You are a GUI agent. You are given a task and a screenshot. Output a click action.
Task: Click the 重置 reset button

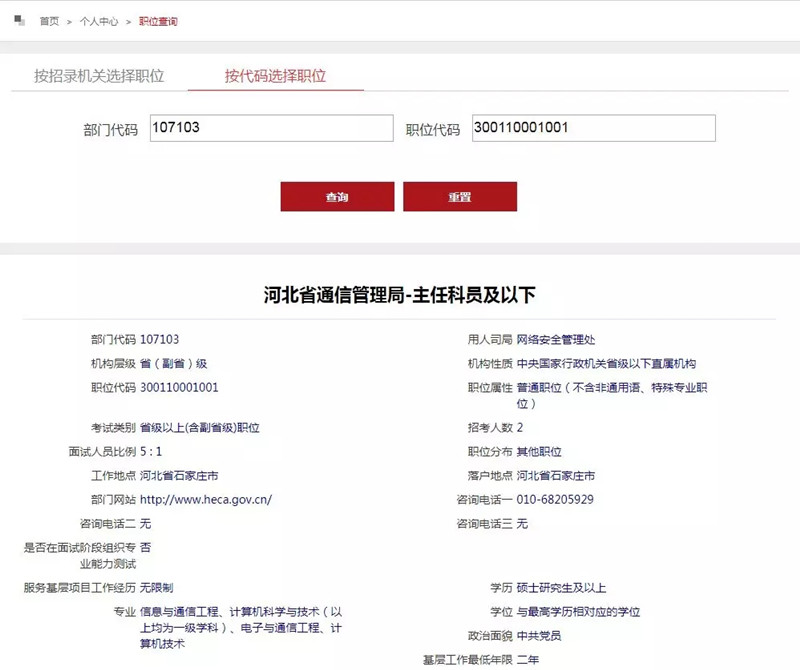tap(460, 196)
